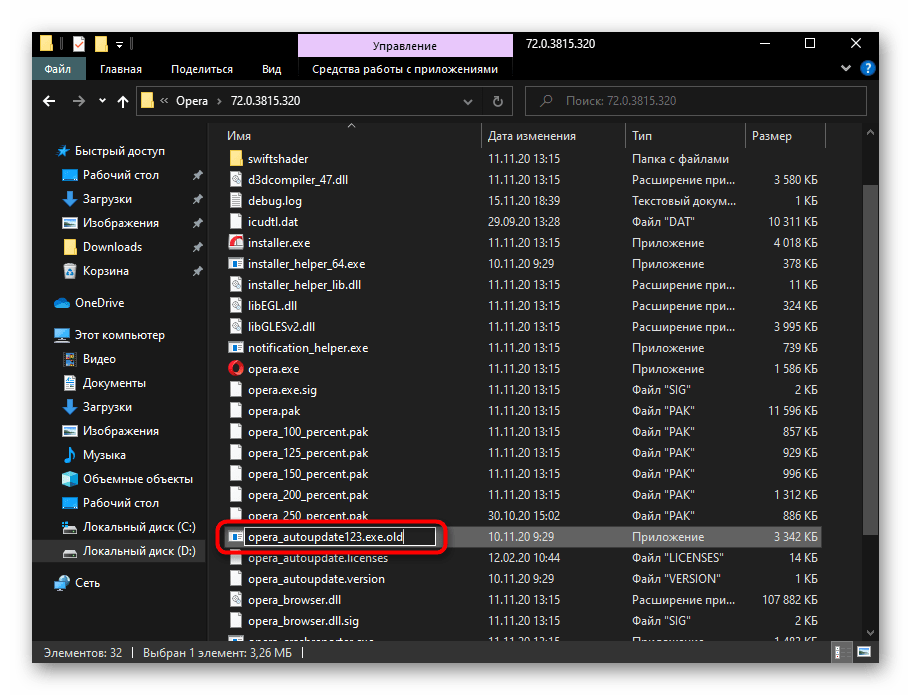Open recent locations dropdown arrow
This screenshot has width=911, height=695.
(x=101, y=101)
